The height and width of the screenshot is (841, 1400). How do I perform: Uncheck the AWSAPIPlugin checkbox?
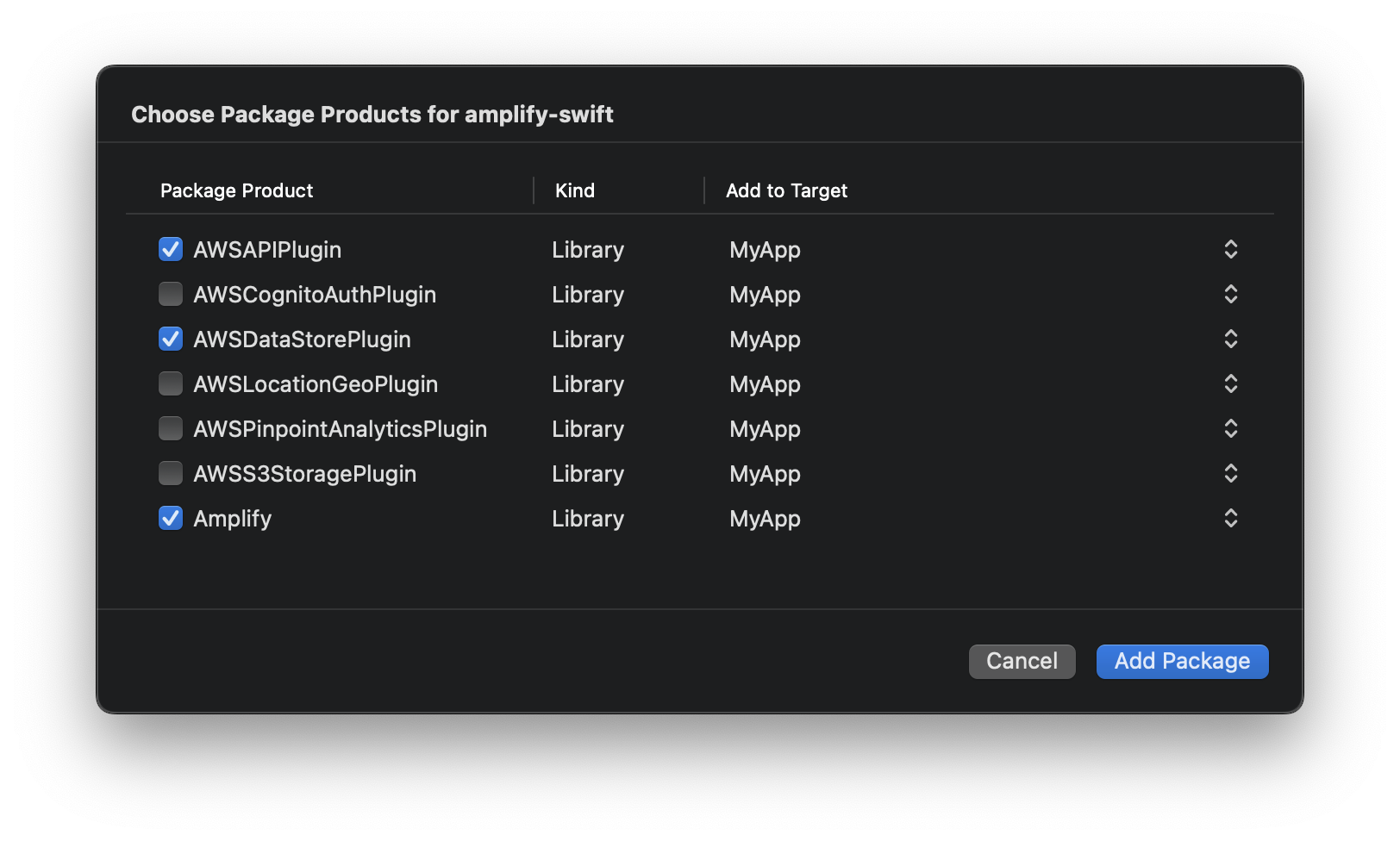point(171,249)
